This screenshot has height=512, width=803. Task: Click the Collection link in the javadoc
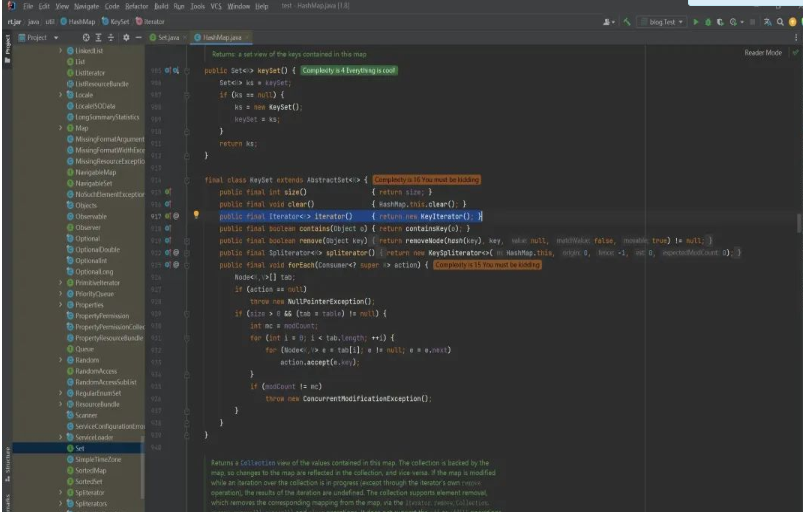258,463
